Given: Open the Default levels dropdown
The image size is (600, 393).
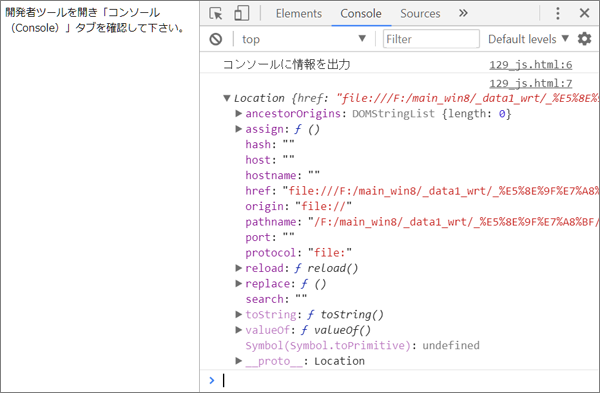Looking at the screenshot, I should 528,39.
